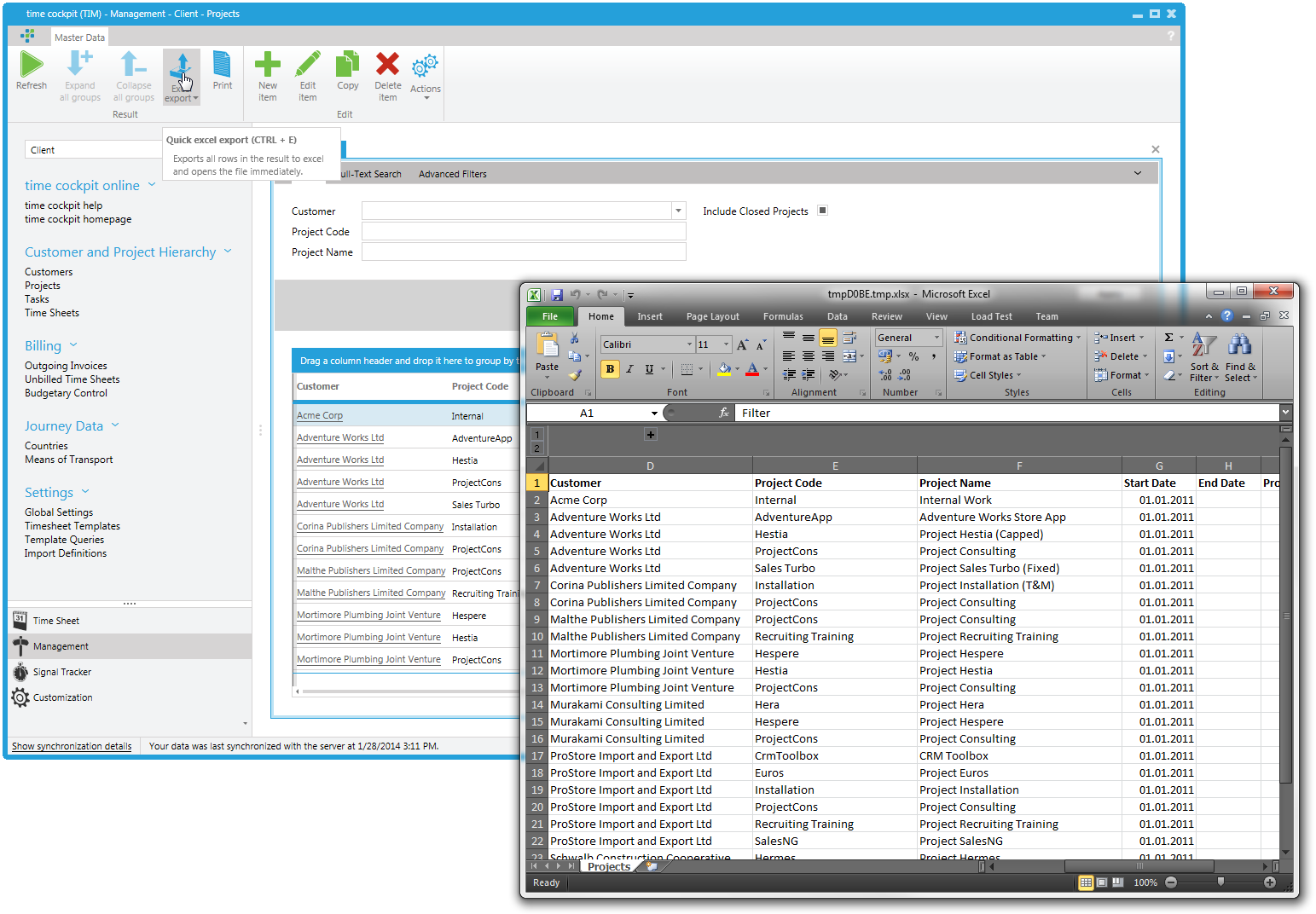Open Outgoing Invoices in the Billing section
1316x914 pixels.
click(66, 366)
